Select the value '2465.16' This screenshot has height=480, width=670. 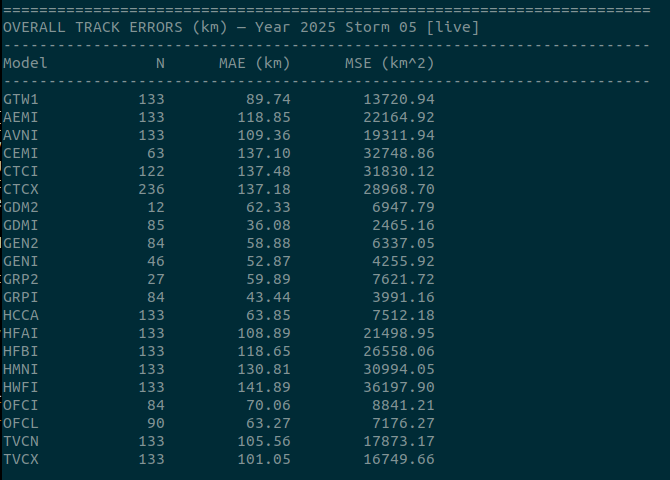[403, 225]
